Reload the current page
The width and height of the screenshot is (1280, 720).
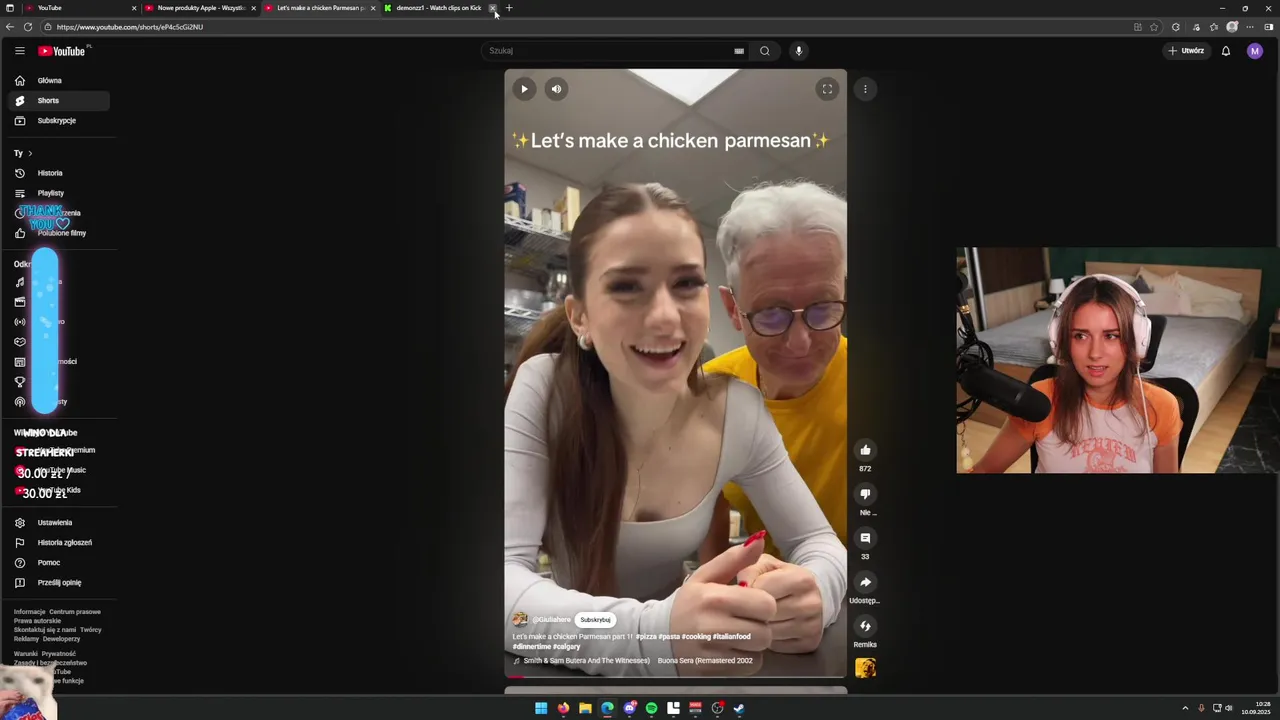(28, 27)
